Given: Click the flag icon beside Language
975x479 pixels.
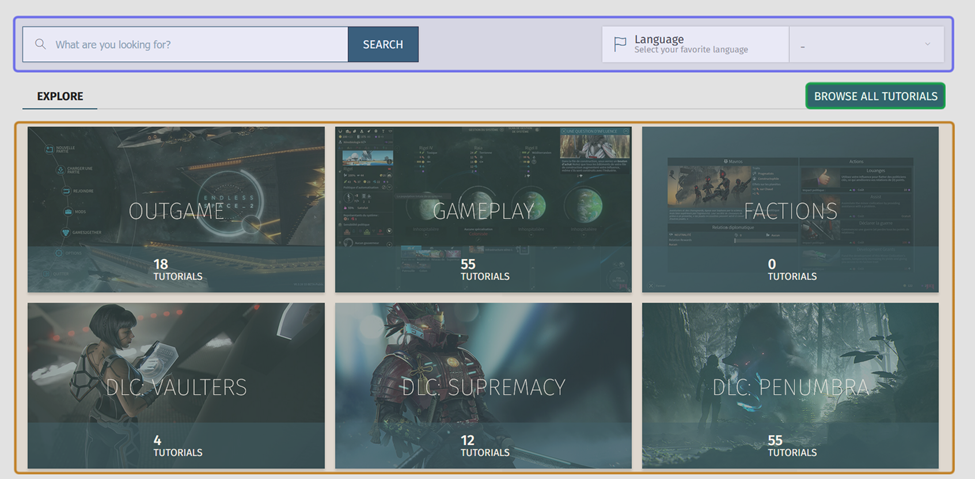Looking at the screenshot, I should click(x=620, y=45).
